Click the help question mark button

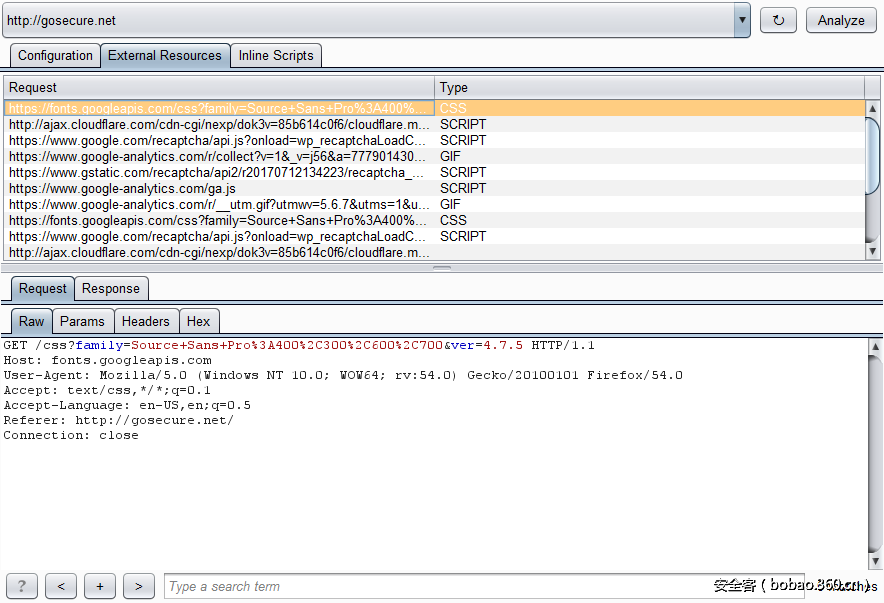click(x=22, y=587)
